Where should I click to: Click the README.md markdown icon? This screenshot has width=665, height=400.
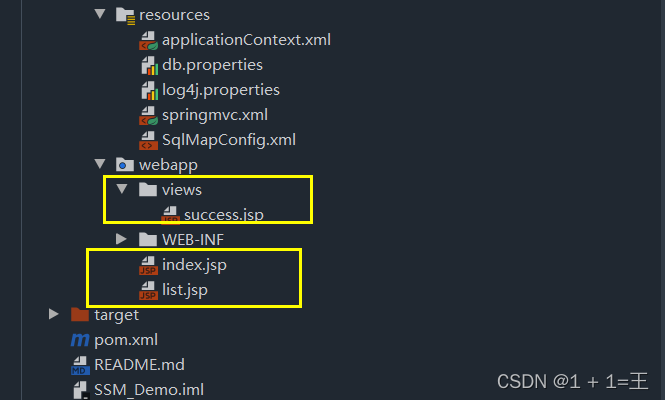pos(80,365)
